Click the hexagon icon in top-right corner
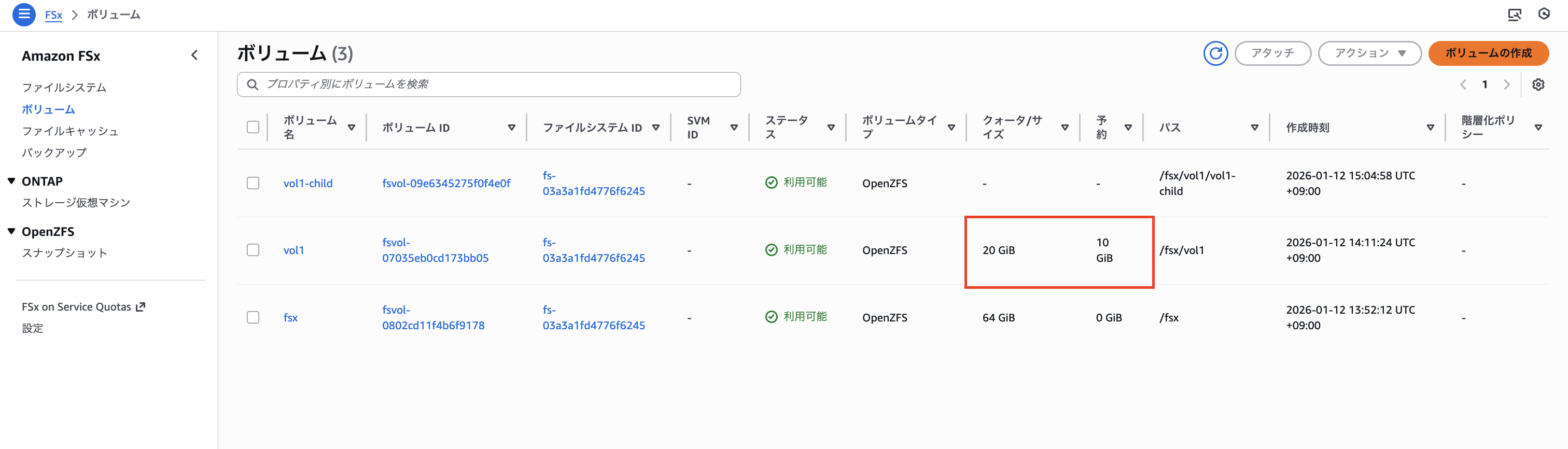The width and height of the screenshot is (1568, 449). click(x=1544, y=14)
